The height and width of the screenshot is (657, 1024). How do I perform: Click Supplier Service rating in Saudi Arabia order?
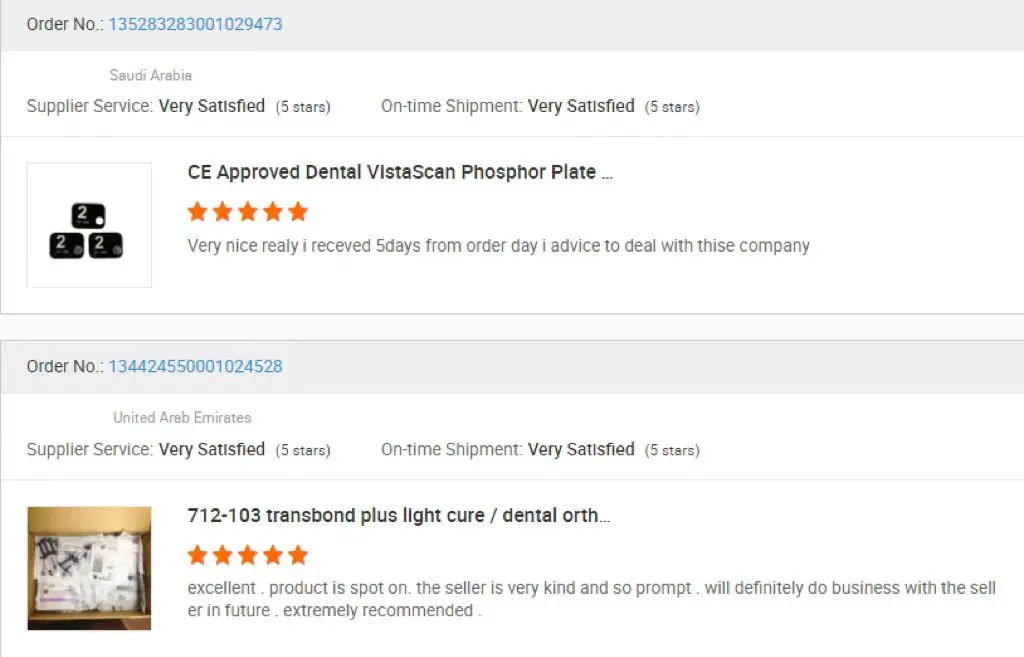coord(212,106)
